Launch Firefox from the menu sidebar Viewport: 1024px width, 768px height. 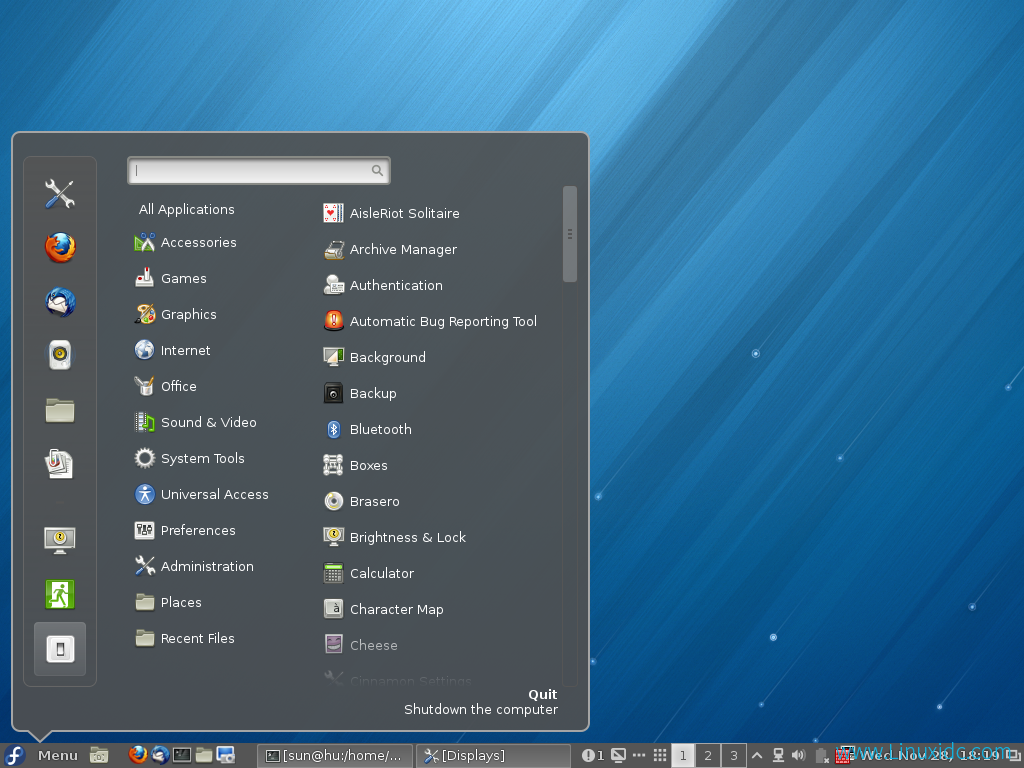[x=59, y=248]
